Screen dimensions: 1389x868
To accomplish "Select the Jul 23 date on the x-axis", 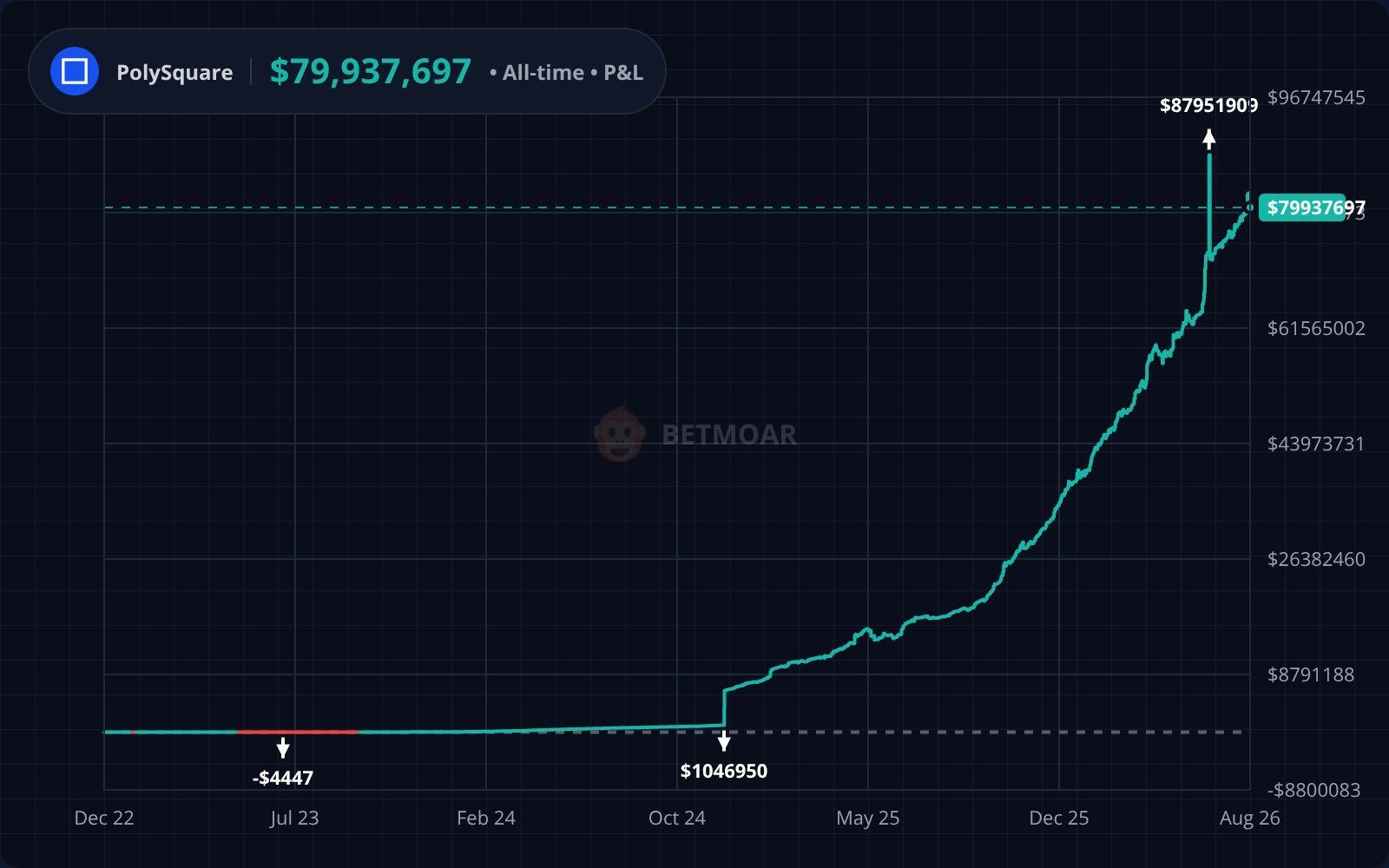I will [x=294, y=818].
